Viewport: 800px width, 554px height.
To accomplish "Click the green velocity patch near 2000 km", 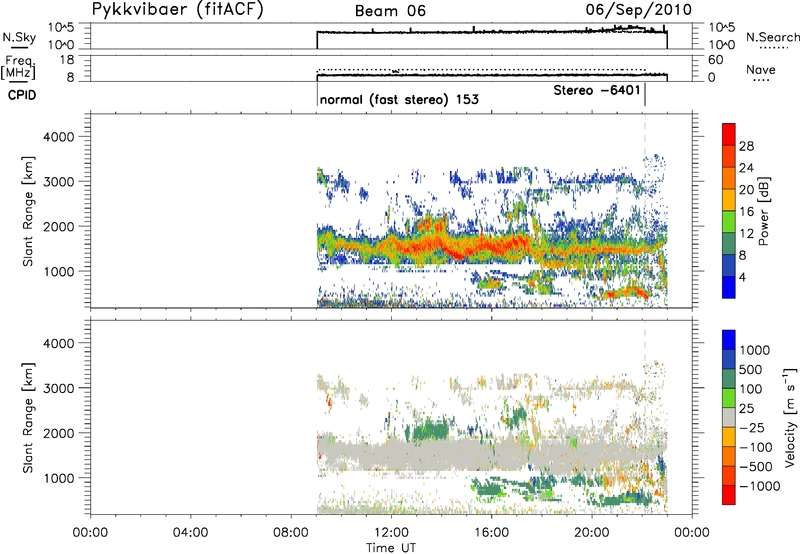I will (431, 430).
